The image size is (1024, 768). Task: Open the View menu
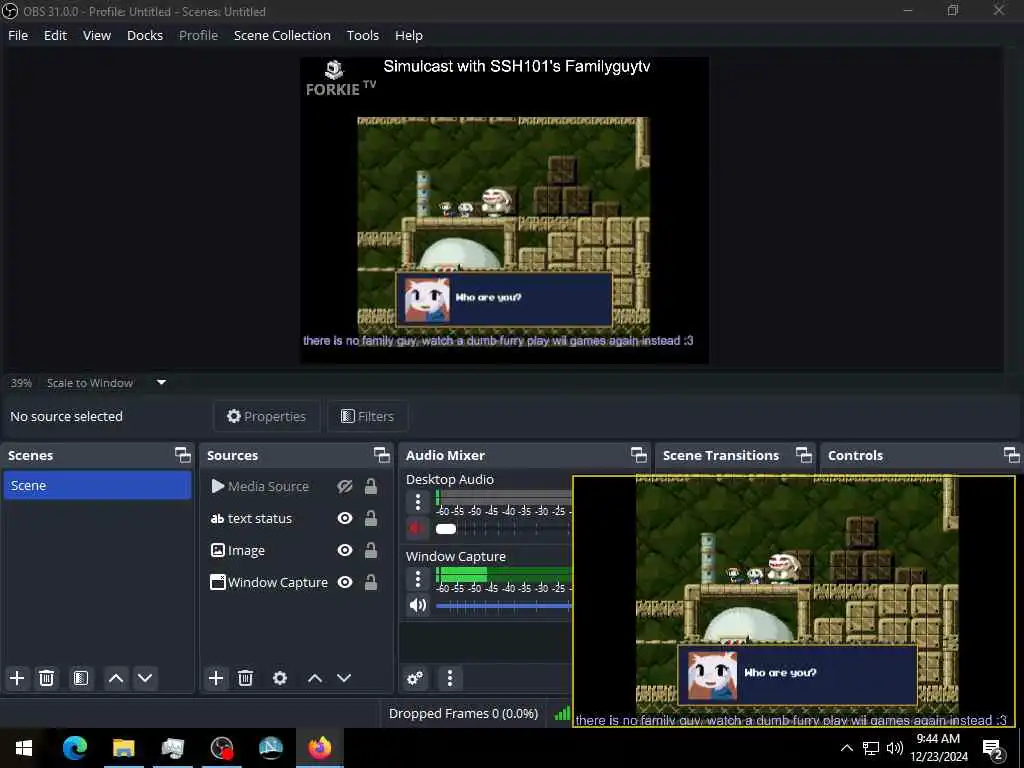(97, 35)
